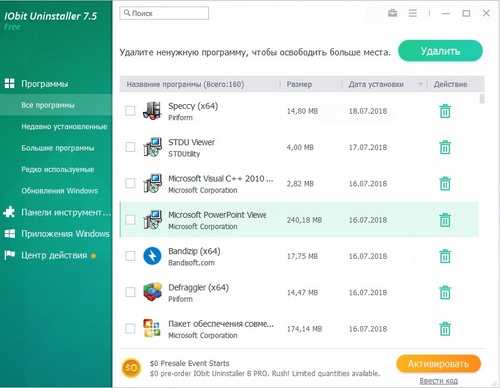Screen dimensions: 500x388
Task: Tick the checkbox for STDU Viewer
Action: (x=130, y=147)
